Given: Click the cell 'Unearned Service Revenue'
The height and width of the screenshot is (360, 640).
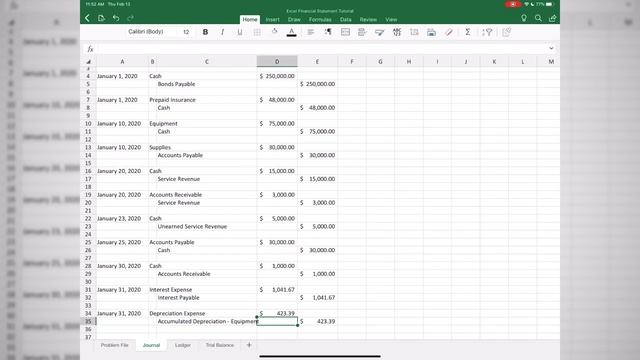Looking at the screenshot, I should point(192,227).
